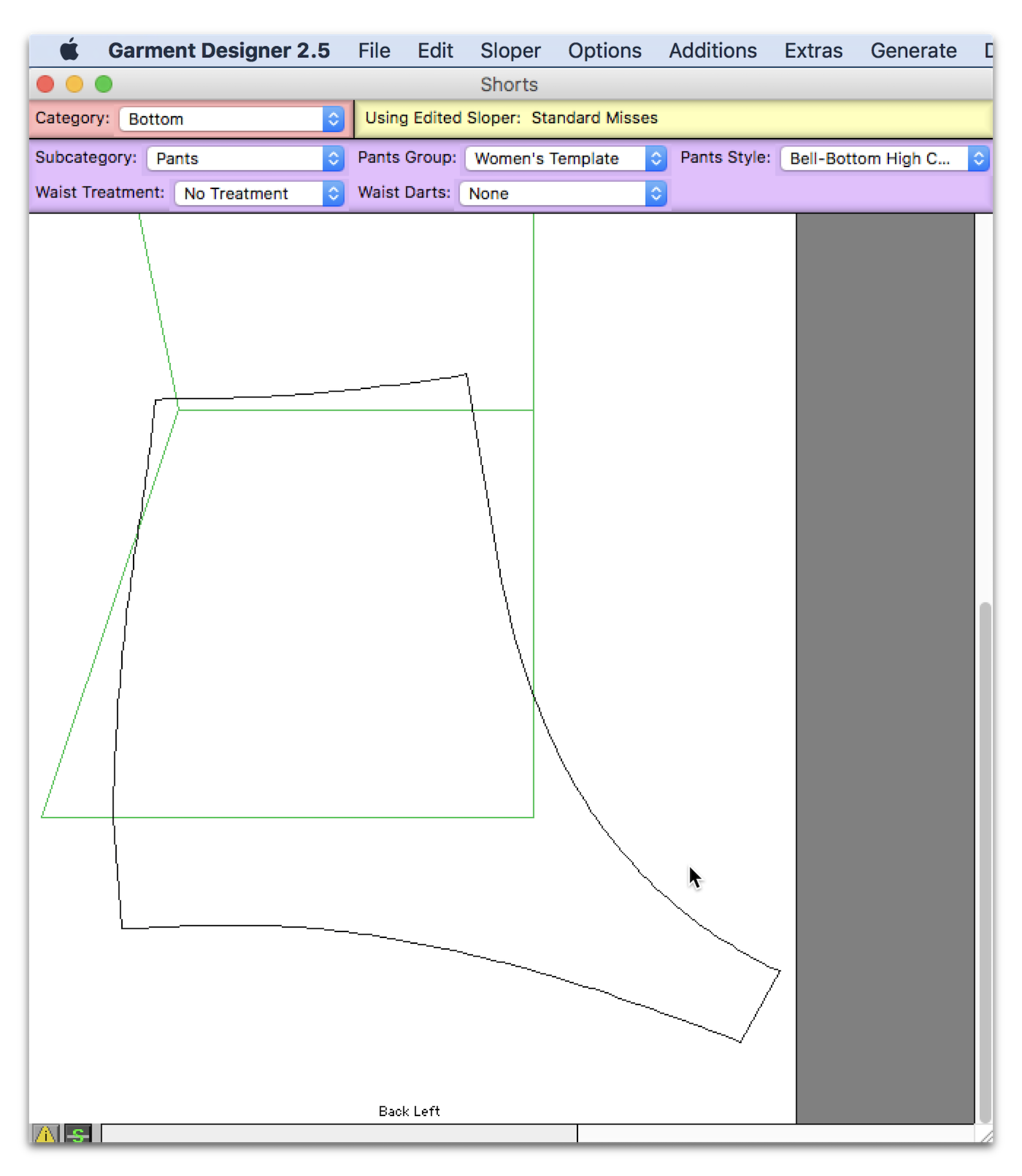
Task: Open the File menu
Action: pyautogui.click(x=374, y=50)
